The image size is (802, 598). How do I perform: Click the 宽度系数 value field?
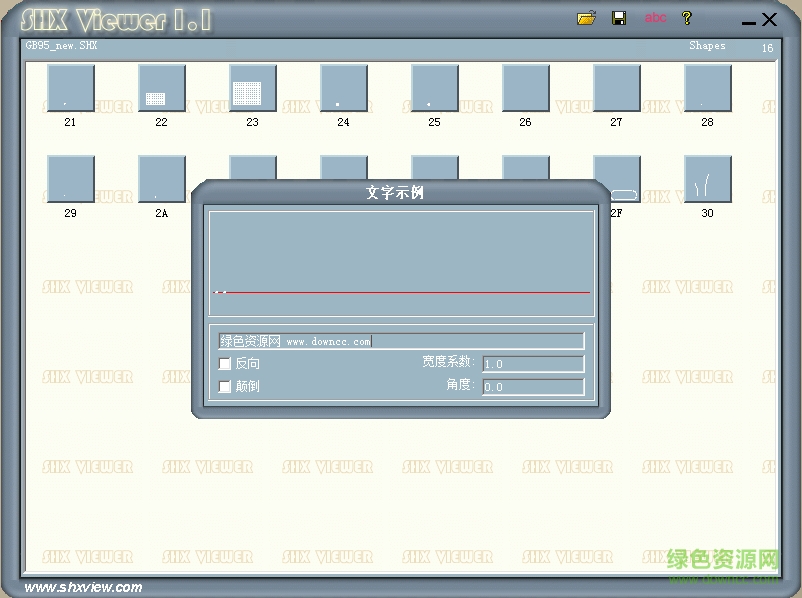(533, 364)
